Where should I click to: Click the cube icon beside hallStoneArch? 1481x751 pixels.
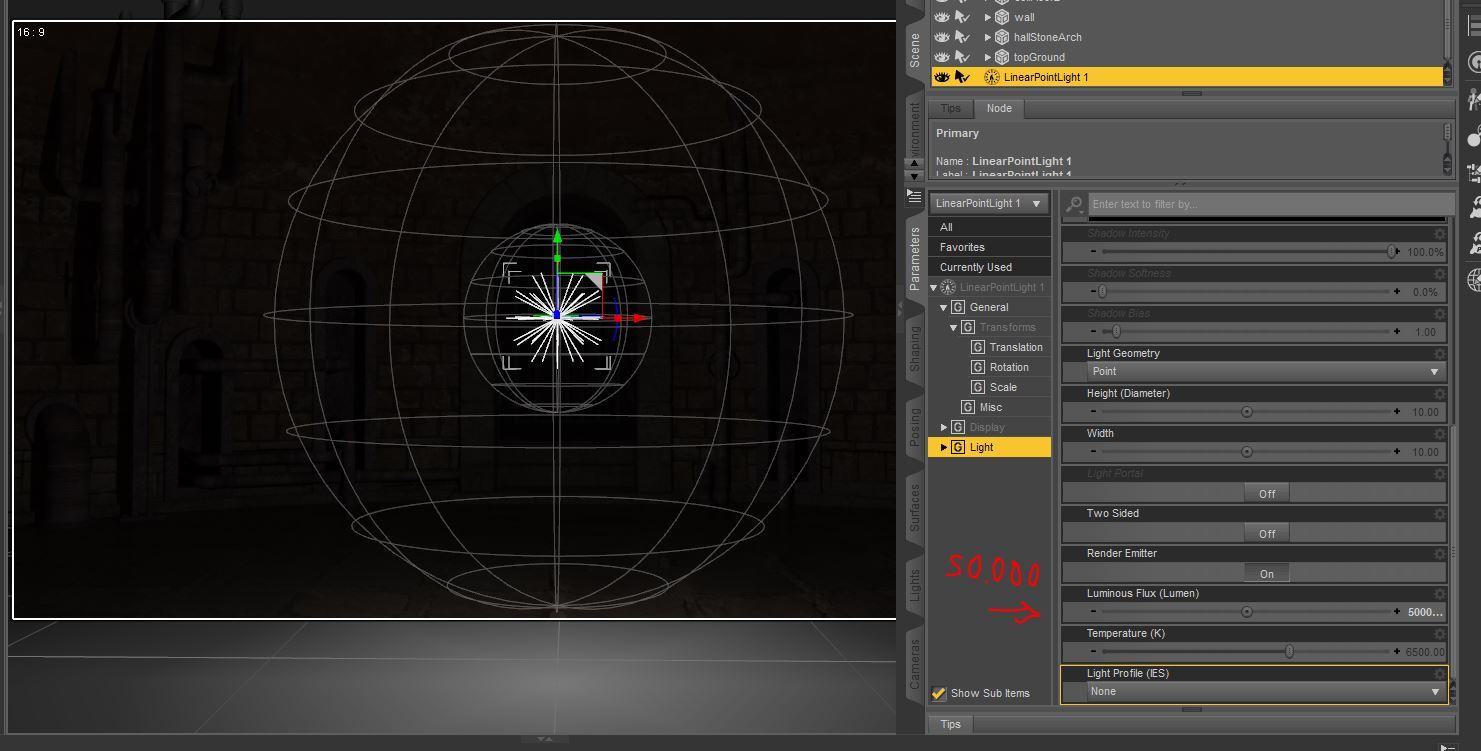tap(1002, 37)
